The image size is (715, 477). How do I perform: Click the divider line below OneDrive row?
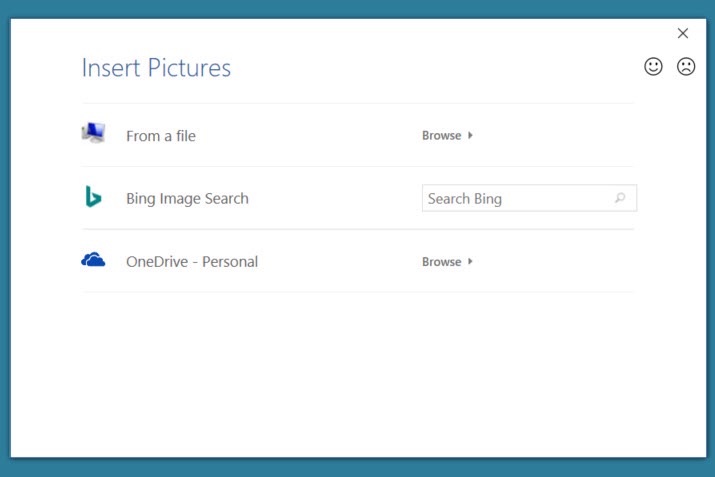[358, 292]
